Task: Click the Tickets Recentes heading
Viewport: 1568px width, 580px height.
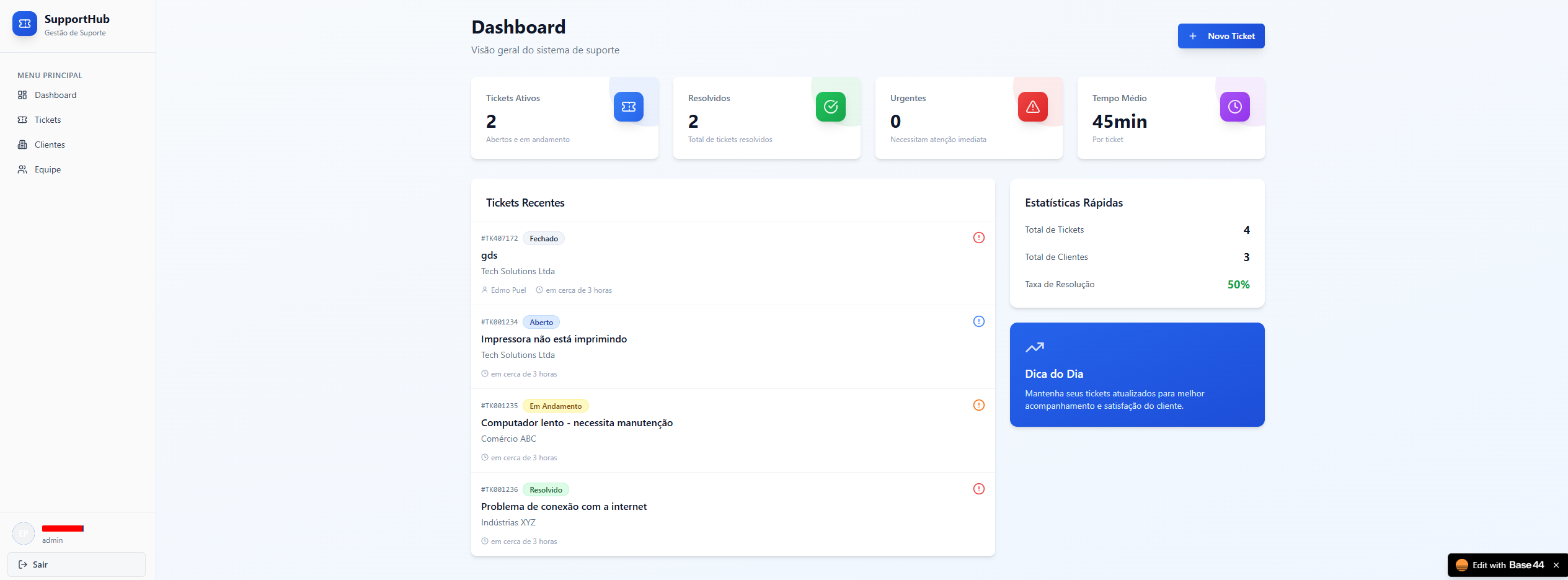Action: pos(525,203)
